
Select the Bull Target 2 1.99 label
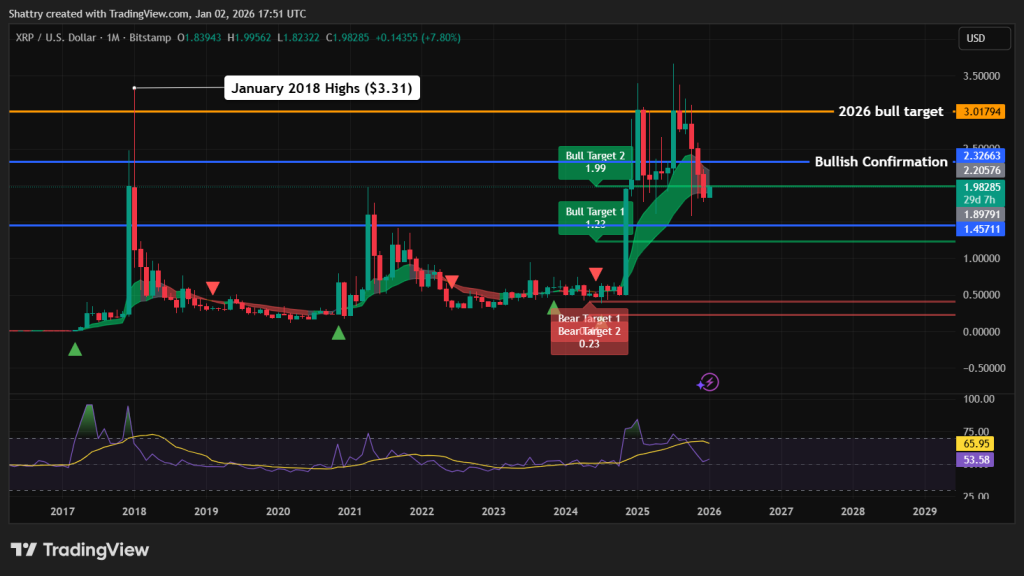click(x=594, y=162)
